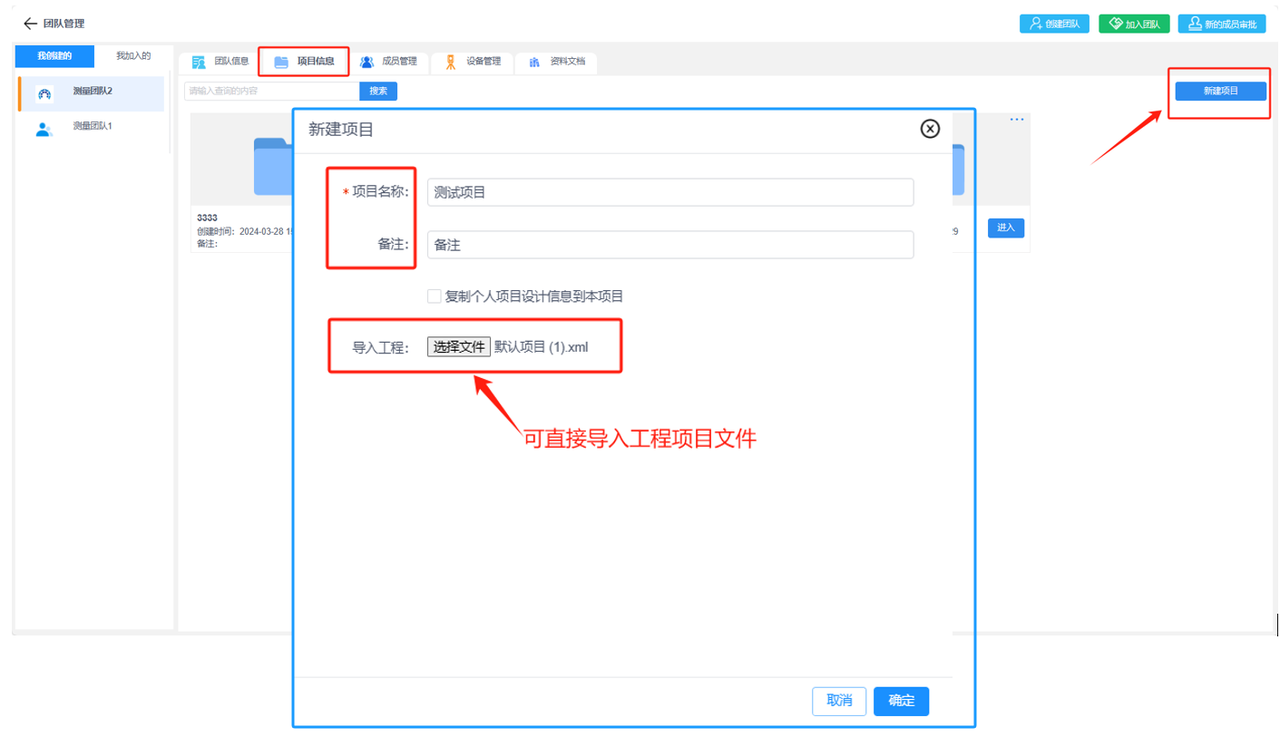This screenshot has height=737, width=1280.
Task: Click the 新建项目 button at top right
Action: pos(1220,91)
